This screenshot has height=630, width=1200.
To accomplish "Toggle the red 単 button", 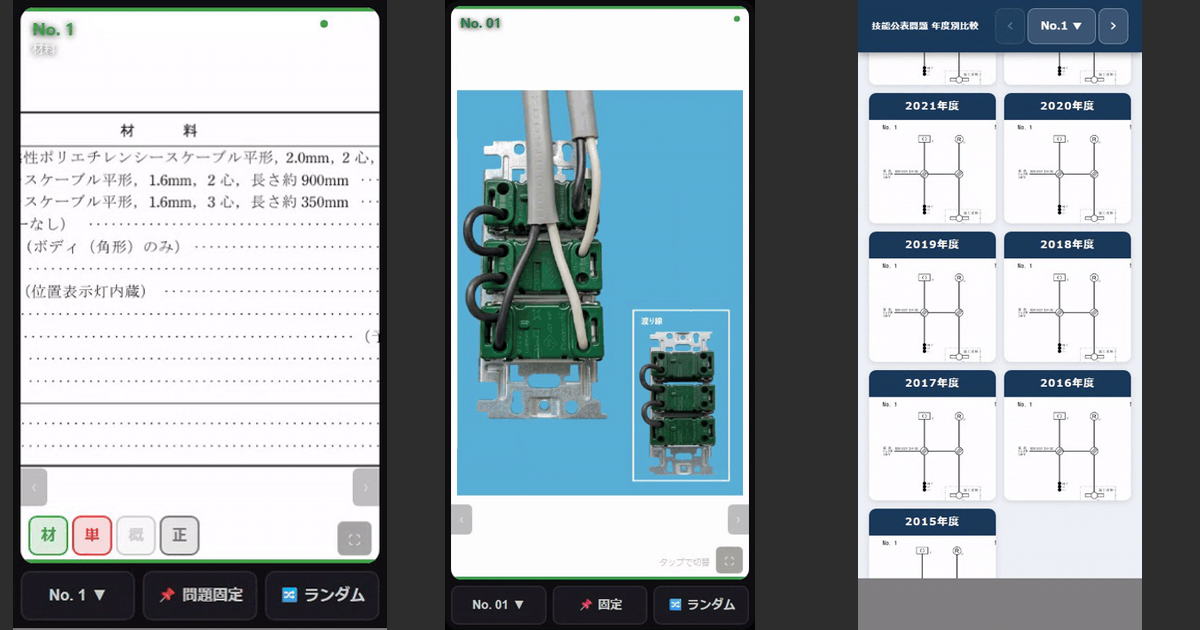I will (92, 535).
